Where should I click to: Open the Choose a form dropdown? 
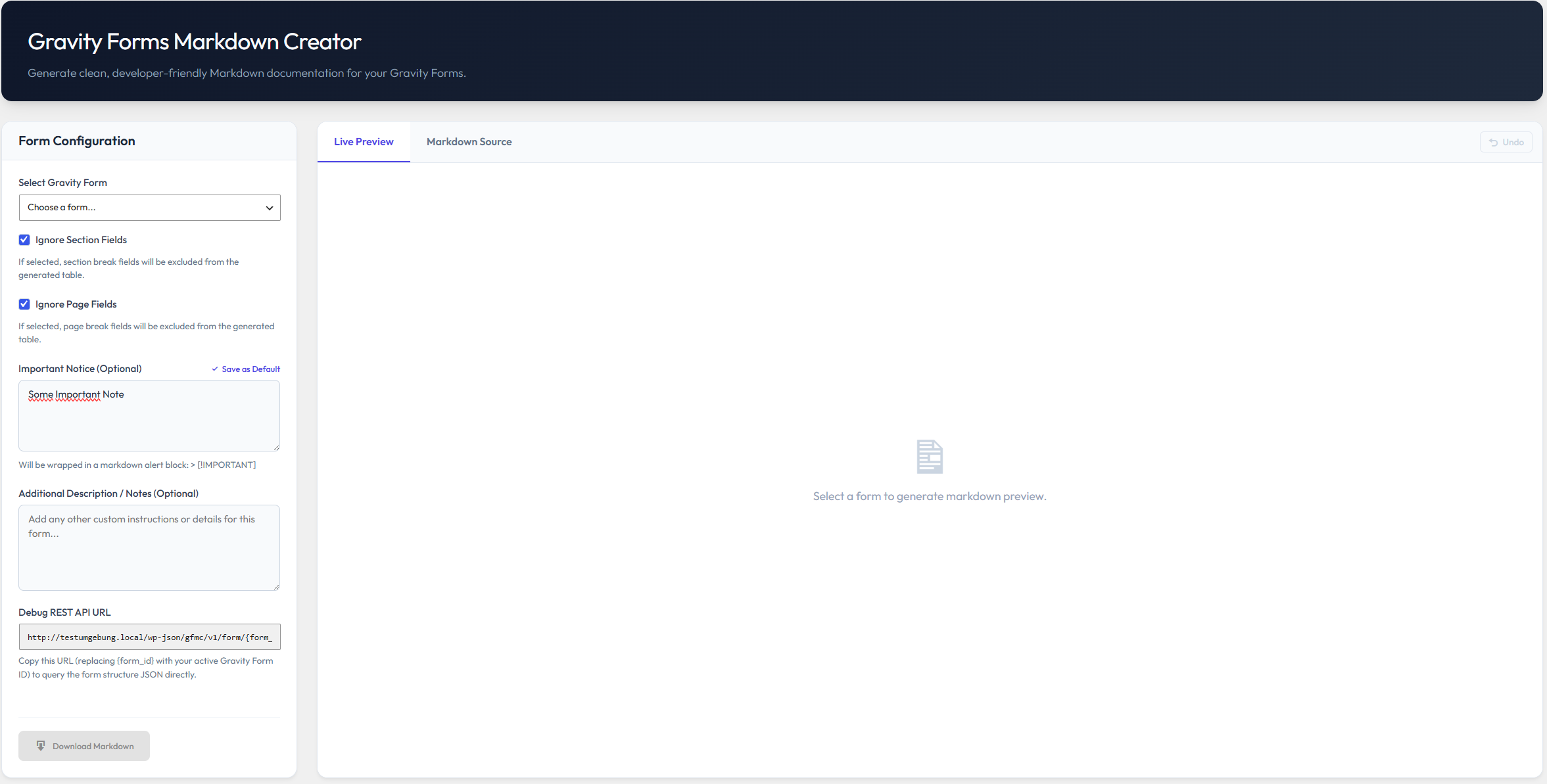149,208
